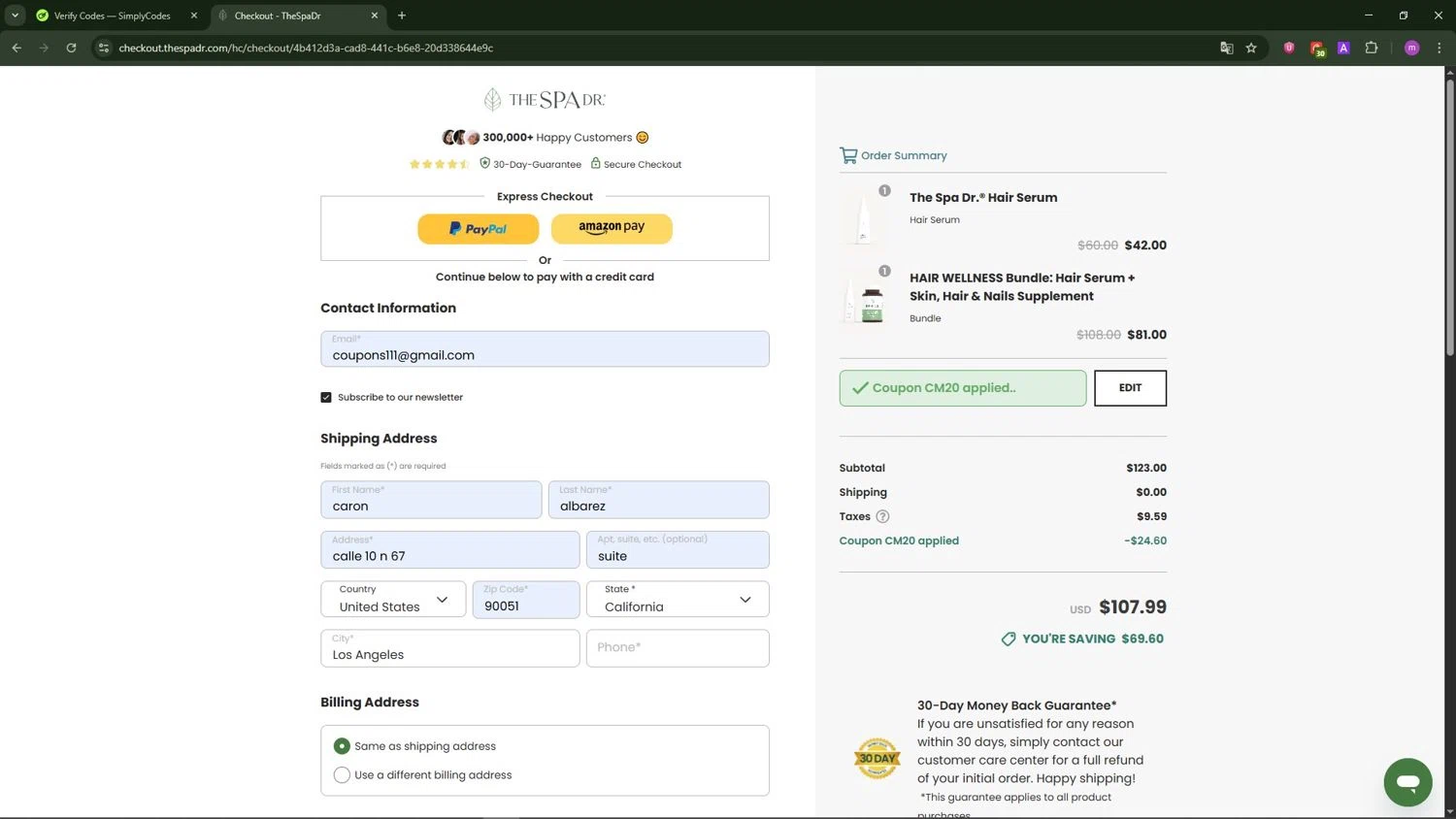This screenshot has width=1456, height=819.
Task: Click the Coupon CM20 applied discount line
Action: pyautogui.click(x=1003, y=541)
